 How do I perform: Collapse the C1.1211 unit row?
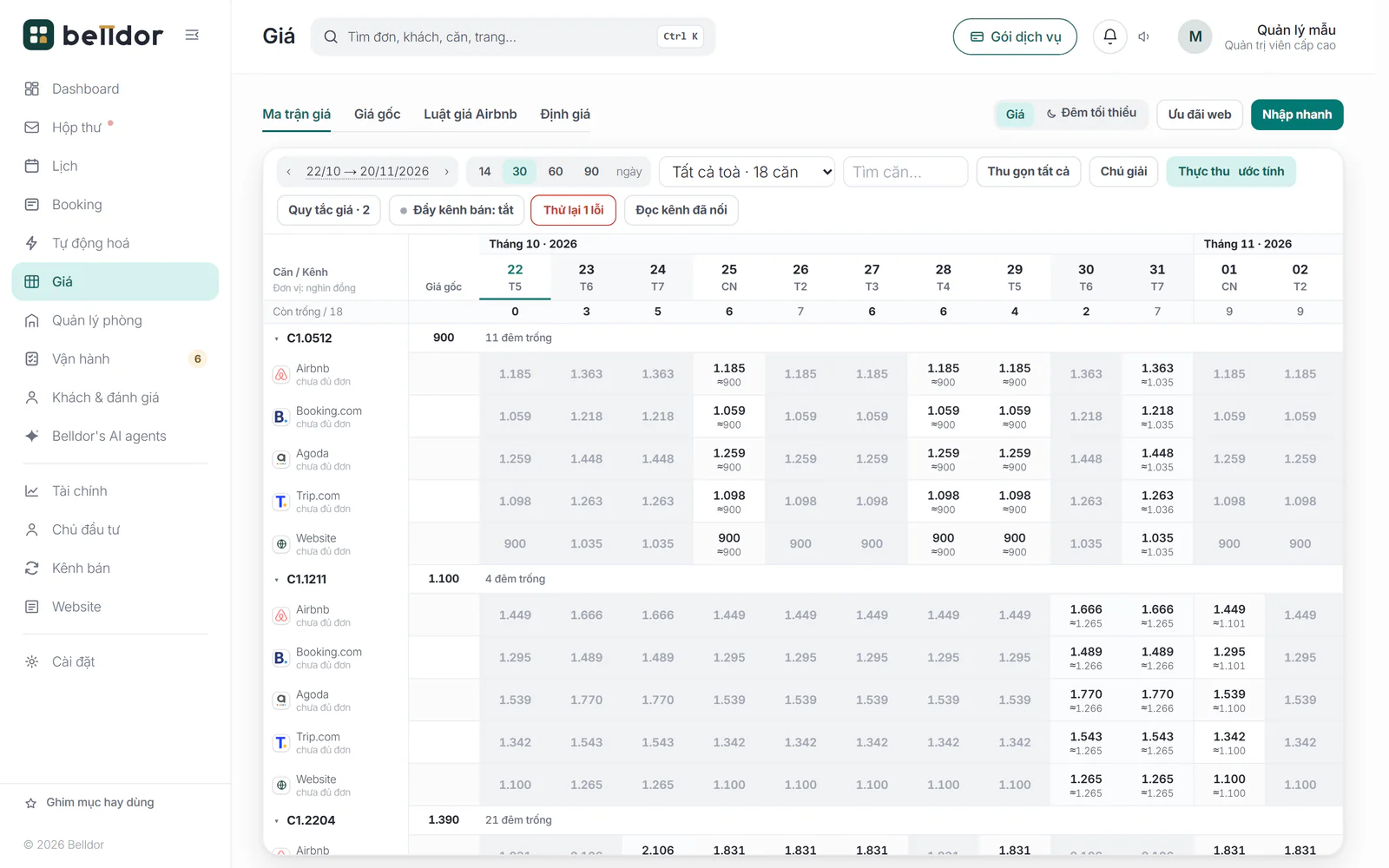click(277, 580)
